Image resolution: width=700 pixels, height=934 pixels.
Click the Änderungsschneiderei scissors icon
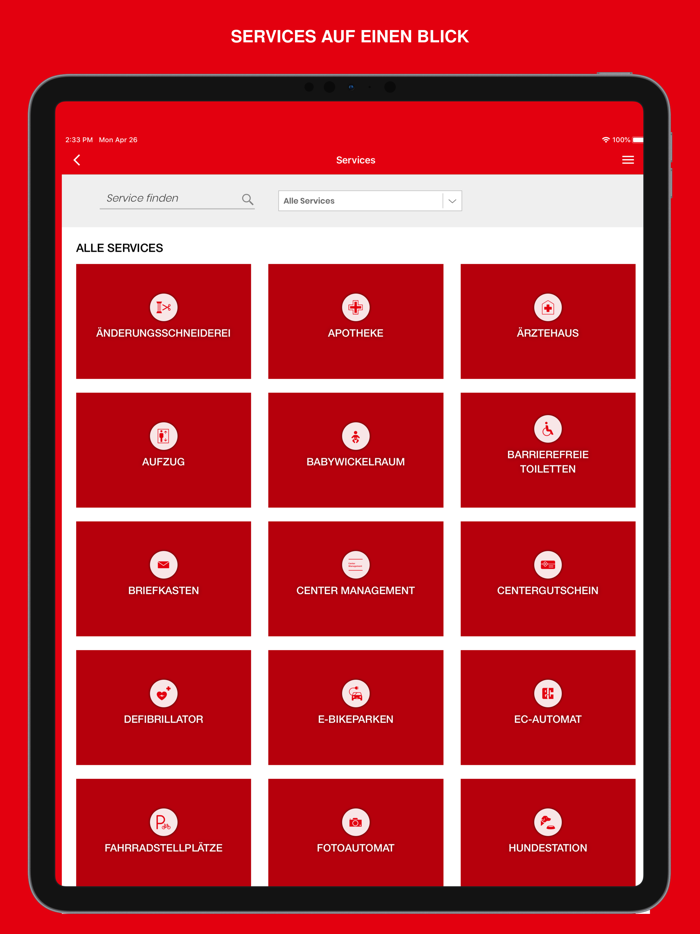point(163,307)
